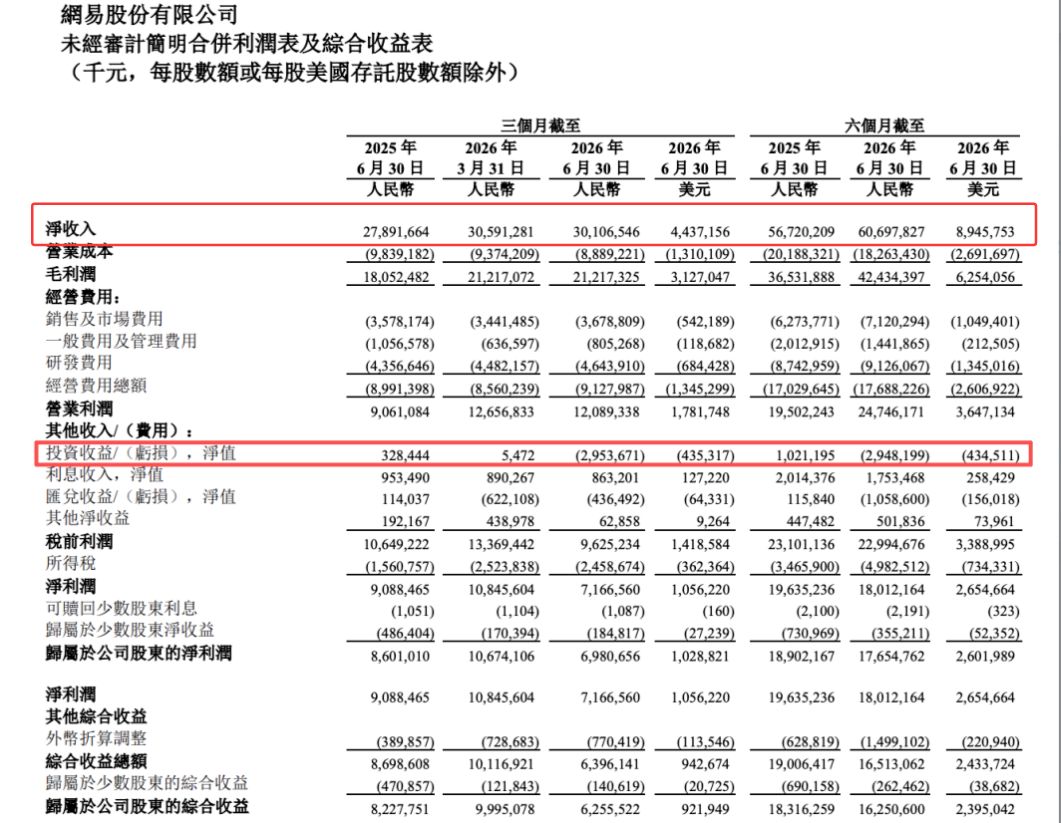This screenshot has width=1061, height=823.
Task: Select the 投資收益/(虧損),淨值 row label
Action: click(x=141, y=453)
